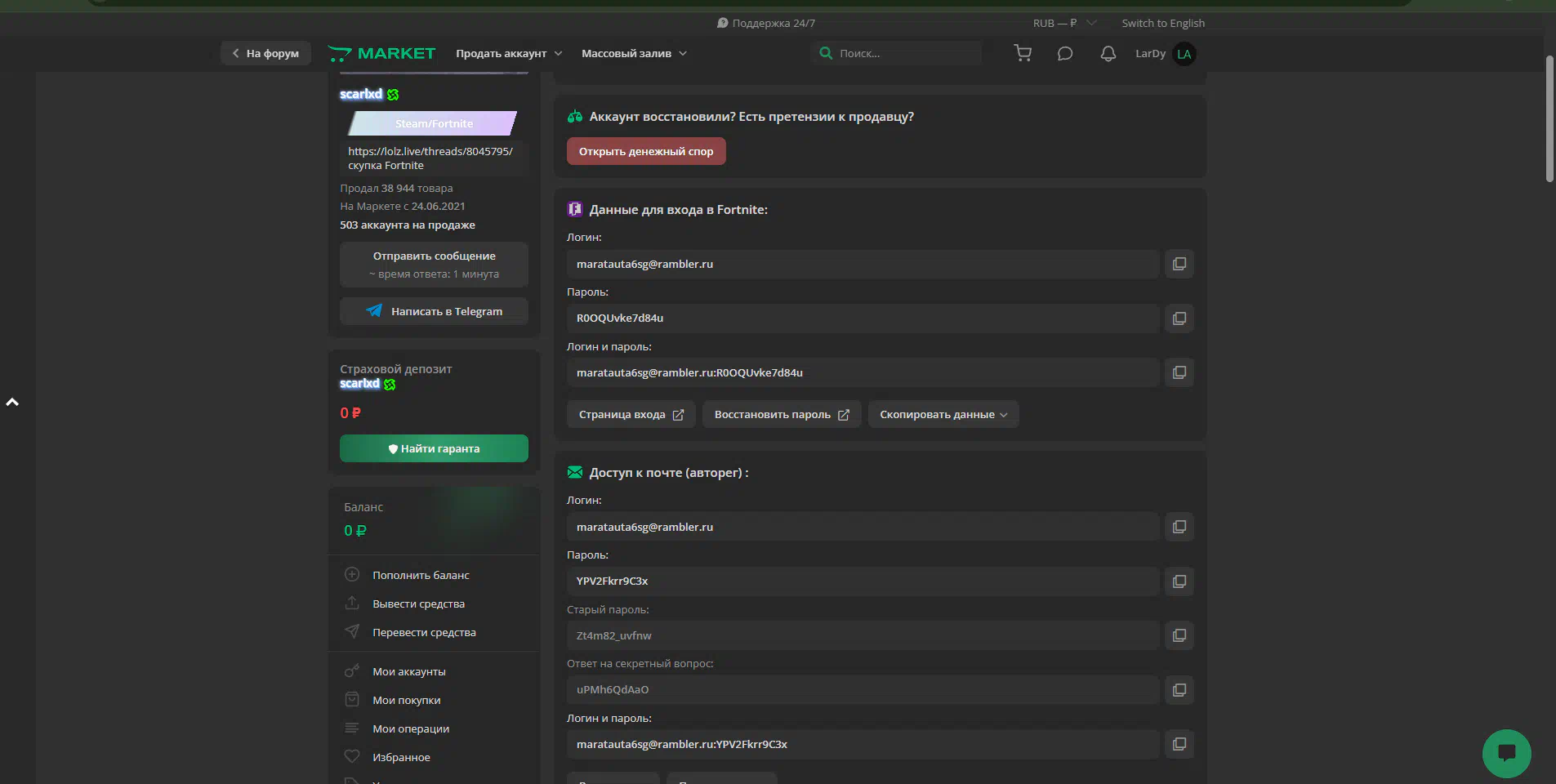This screenshot has width=1556, height=784.
Task: Click Открыть денежный спор button
Action: (646, 151)
